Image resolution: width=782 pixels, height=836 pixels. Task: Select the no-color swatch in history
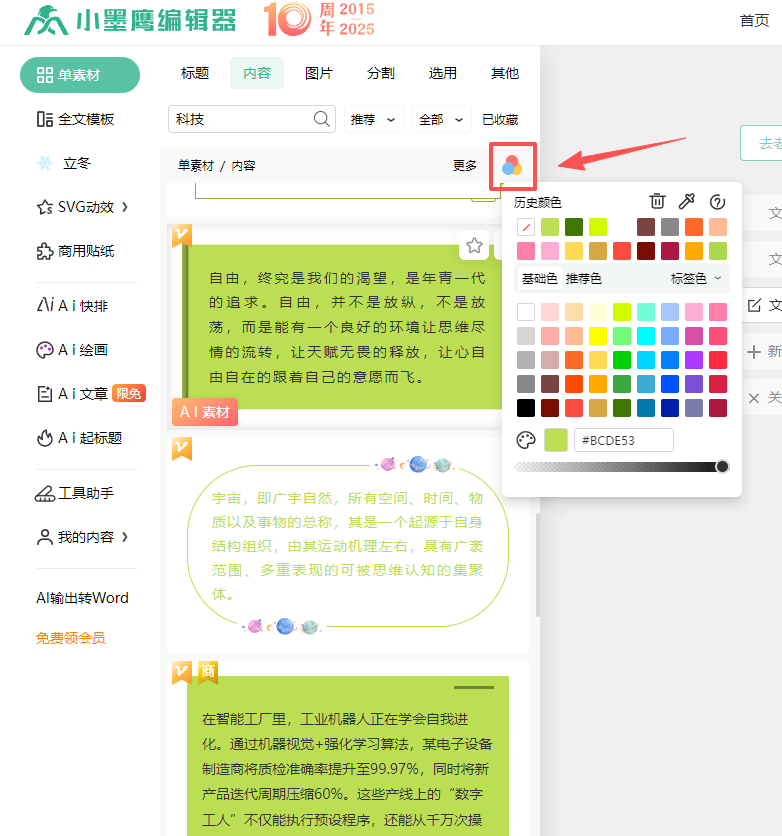coord(525,227)
